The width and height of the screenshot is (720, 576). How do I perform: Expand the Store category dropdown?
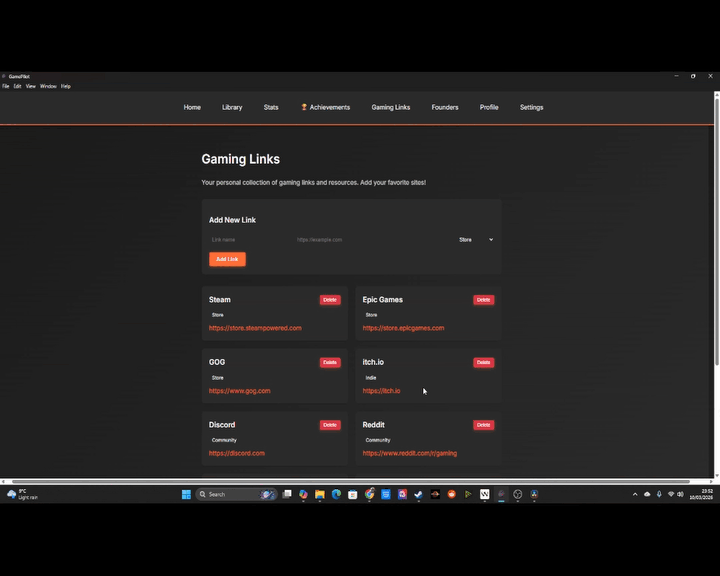point(476,240)
